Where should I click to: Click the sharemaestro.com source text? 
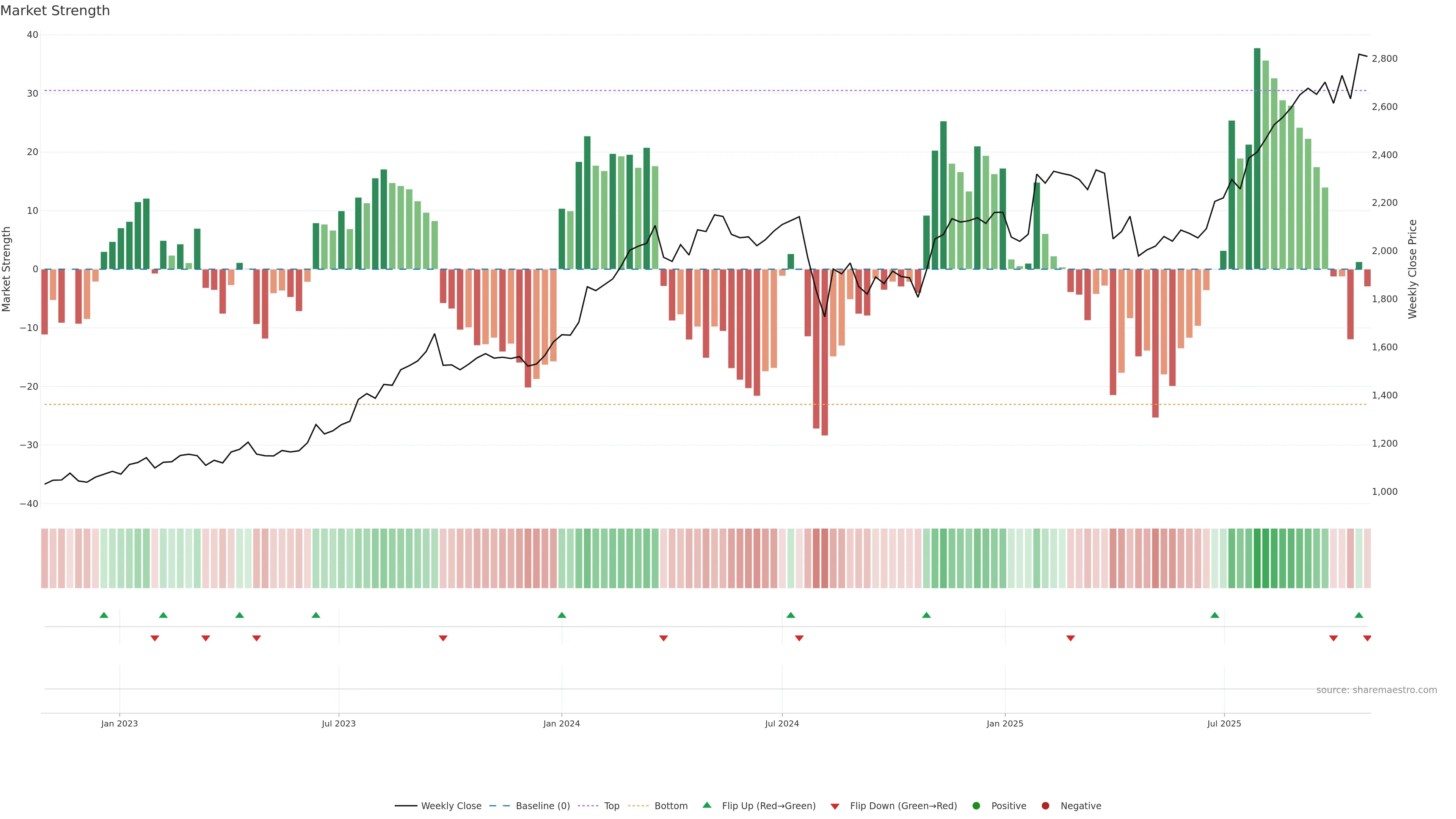tap(1376, 690)
